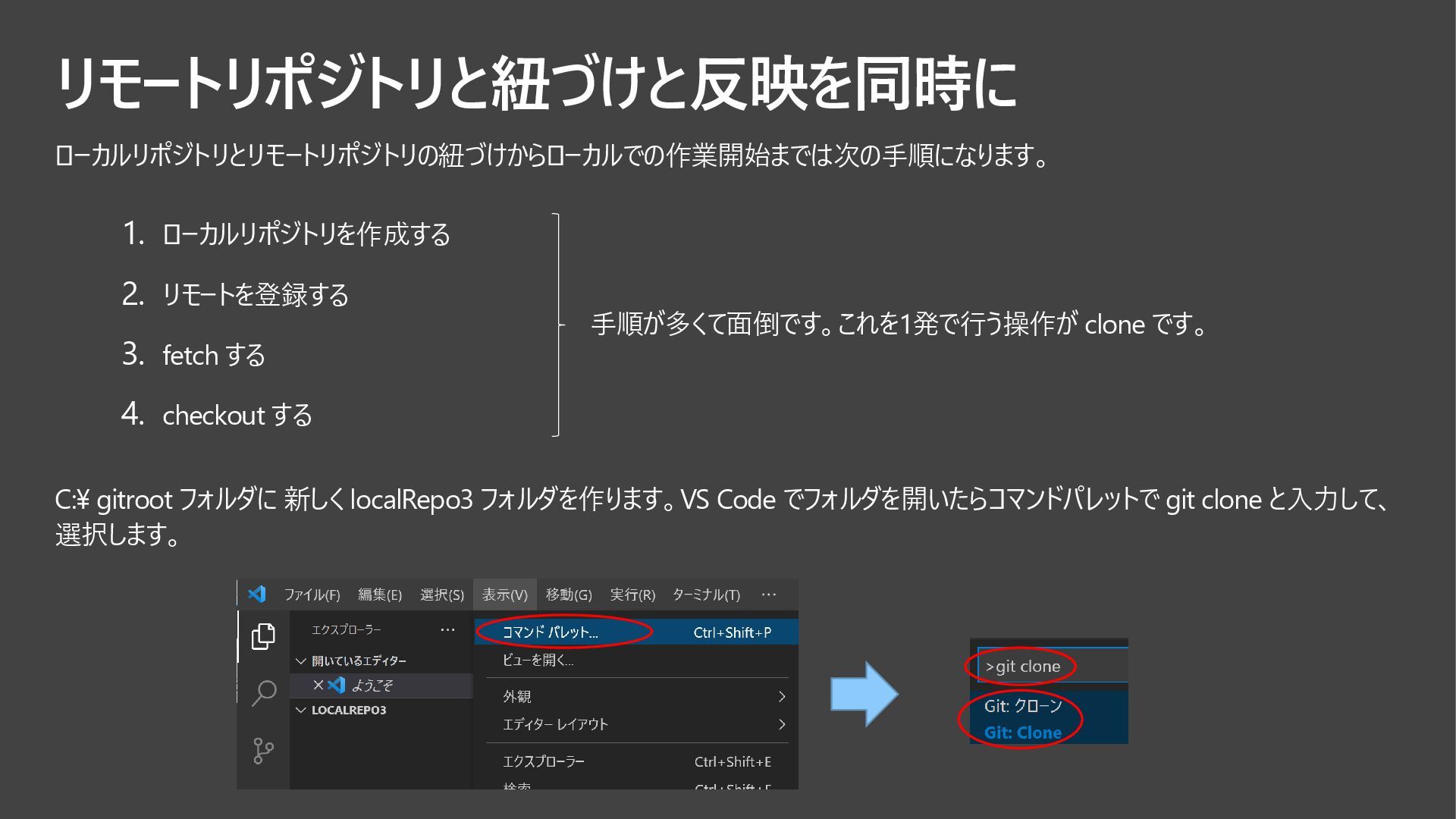Open the Explorer panel more actions ellipsis
The width and height of the screenshot is (1456, 819).
[447, 629]
